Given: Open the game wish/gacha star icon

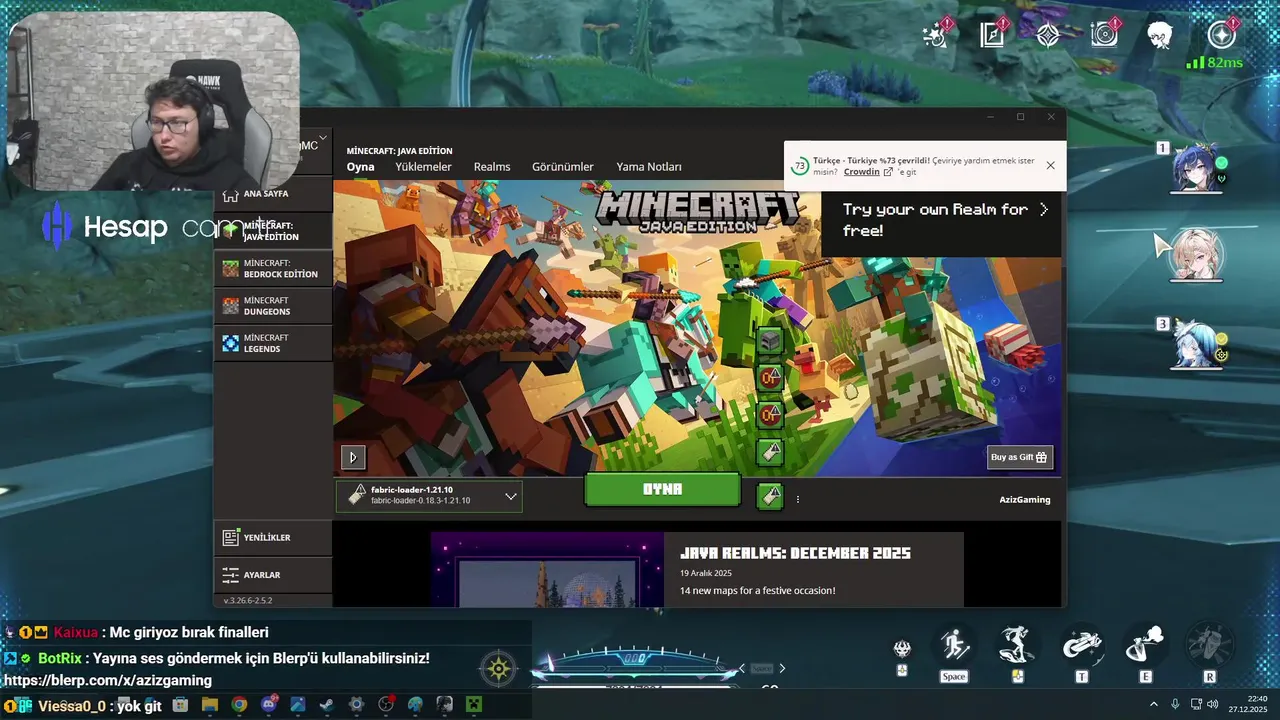Looking at the screenshot, I should tap(937, 35).
